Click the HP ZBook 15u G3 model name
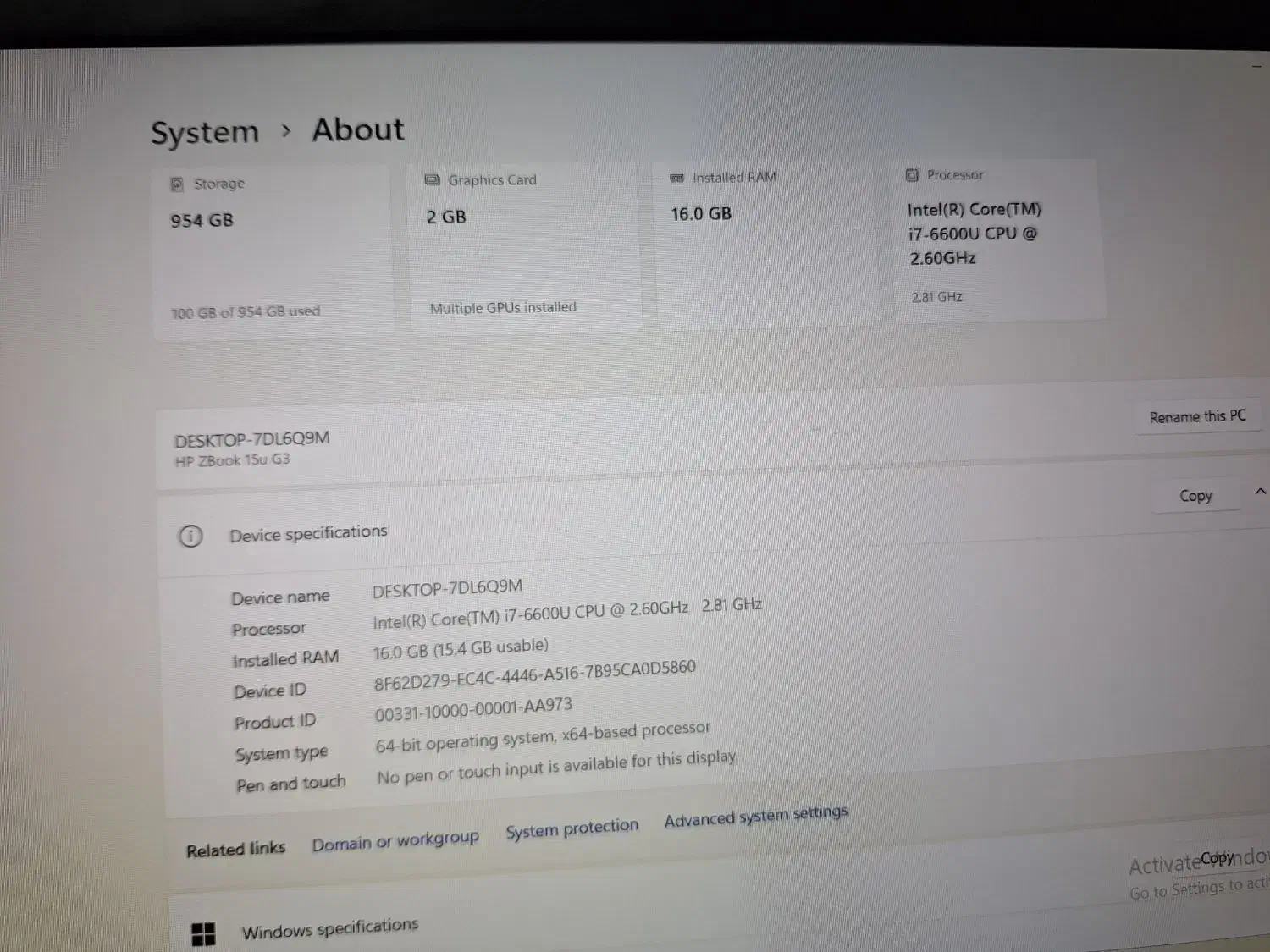The width and height of the screenshot is (1270, 952). pyautogui.click(x=232, y=461)
